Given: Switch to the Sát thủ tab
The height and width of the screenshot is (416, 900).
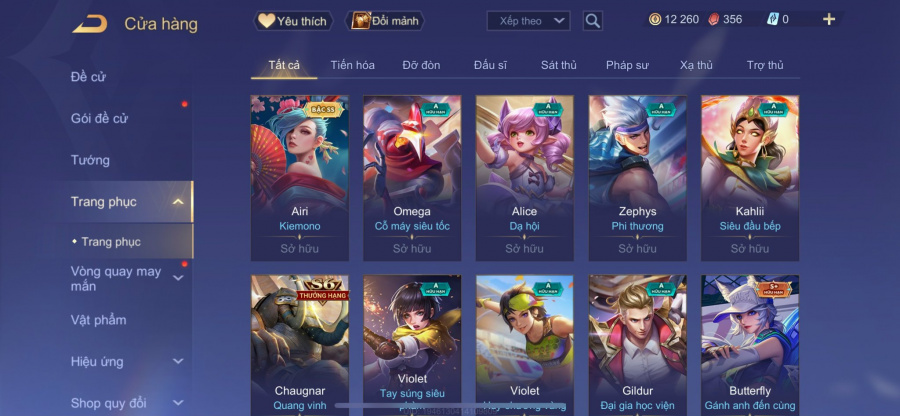Looking at the screenshot, I should 558,65.
